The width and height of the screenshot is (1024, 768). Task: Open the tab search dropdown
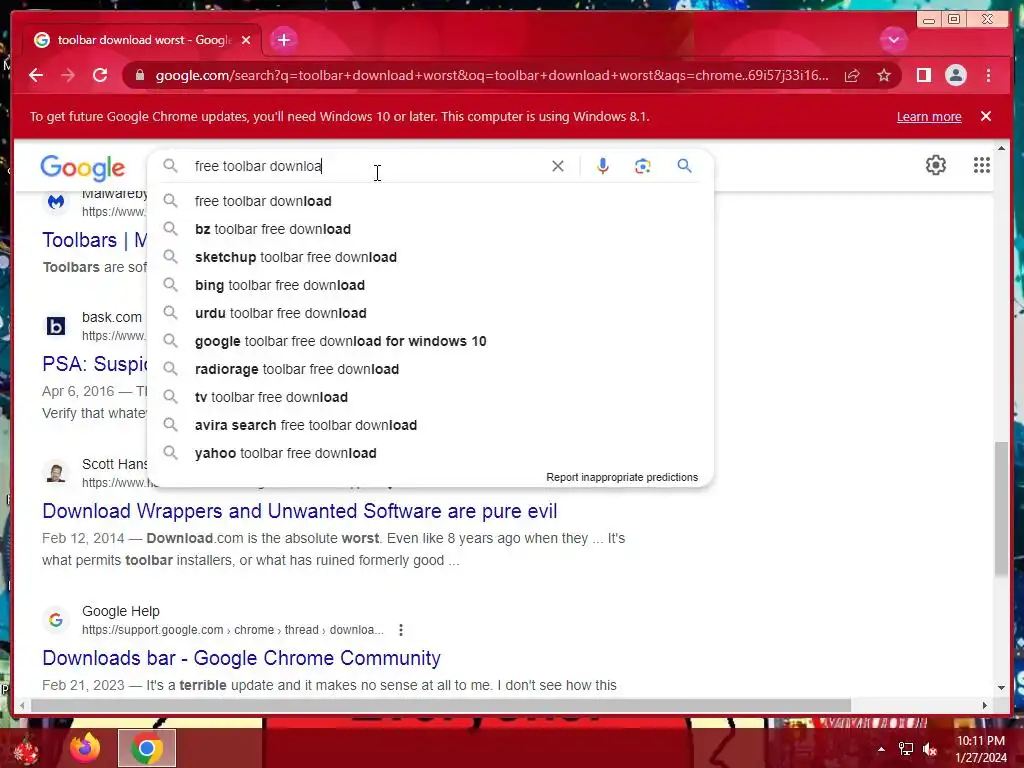point(893,40)
